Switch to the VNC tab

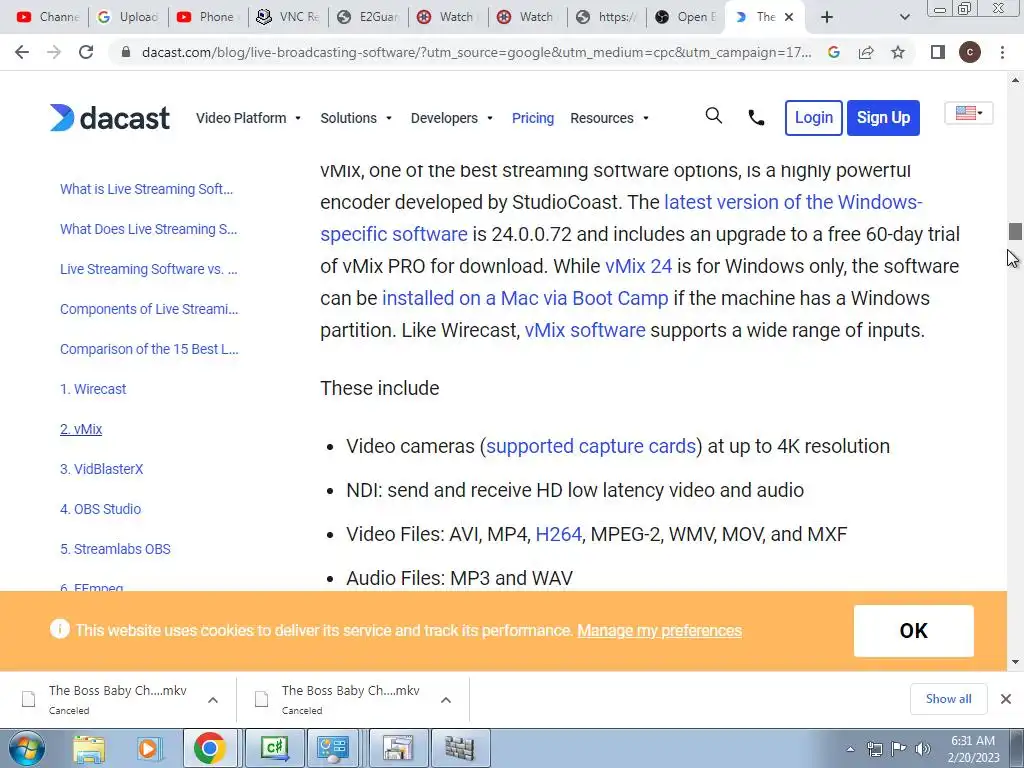coord(288,17)
